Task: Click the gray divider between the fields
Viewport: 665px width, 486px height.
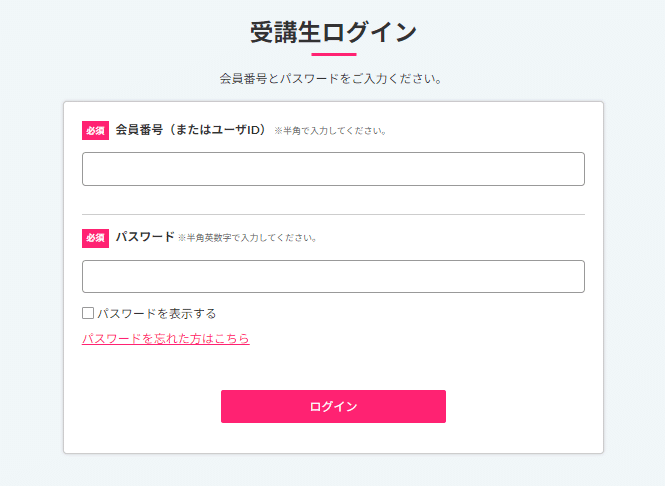Action: coord(333,215)
